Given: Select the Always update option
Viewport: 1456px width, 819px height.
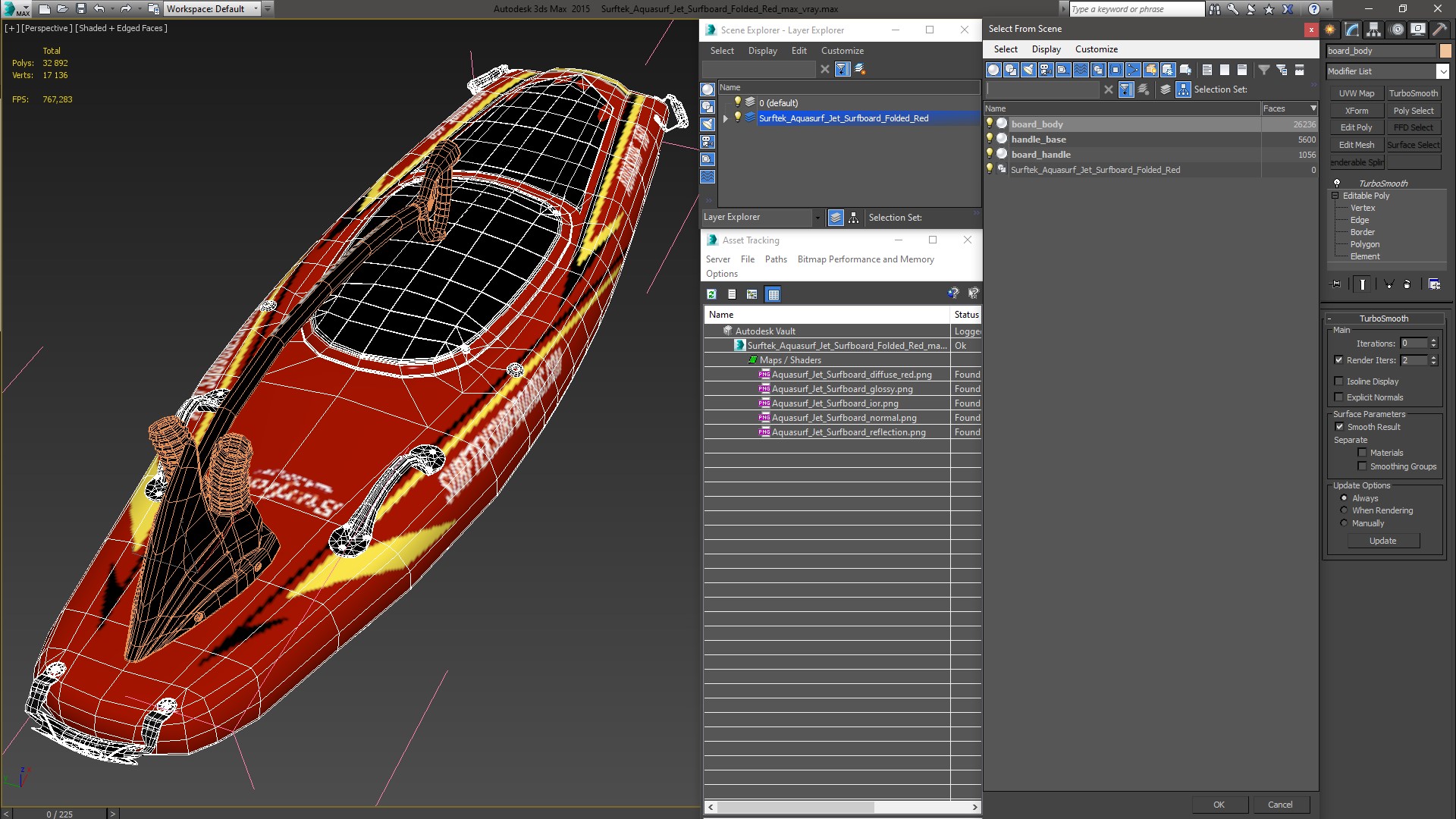Looking at the screenshot, I should [1345, 498].
